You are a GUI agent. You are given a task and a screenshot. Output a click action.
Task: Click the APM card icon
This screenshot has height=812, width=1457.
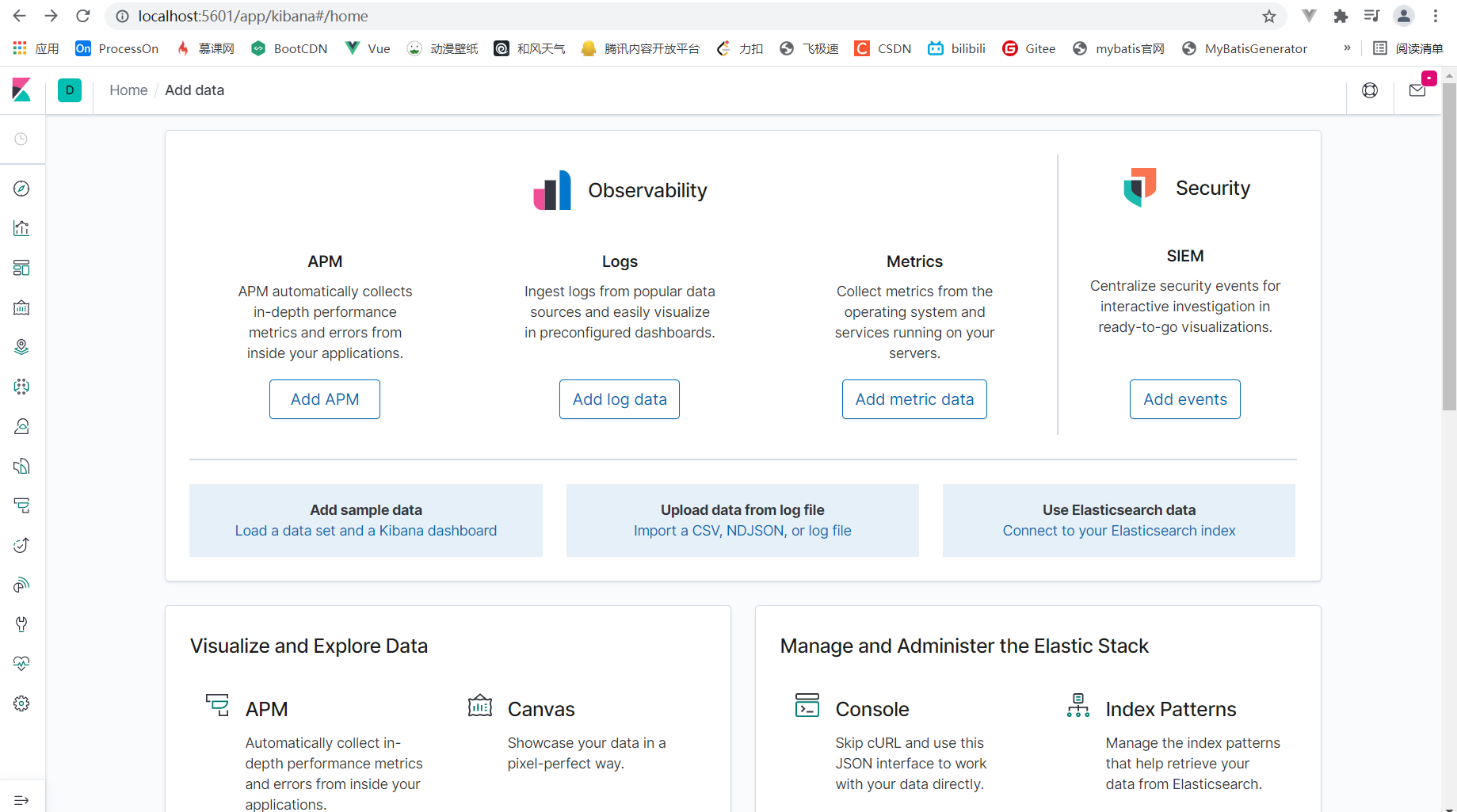coord(217,705)
